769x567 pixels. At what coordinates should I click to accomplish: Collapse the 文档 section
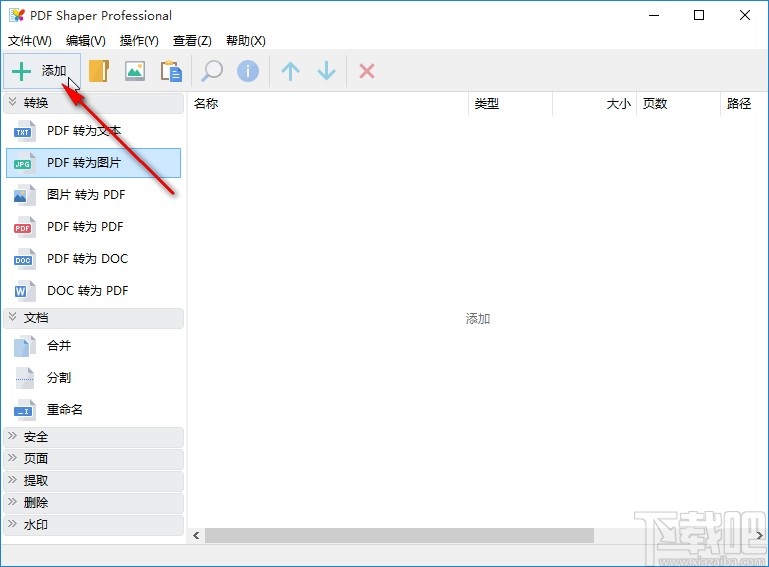[94, 318]
